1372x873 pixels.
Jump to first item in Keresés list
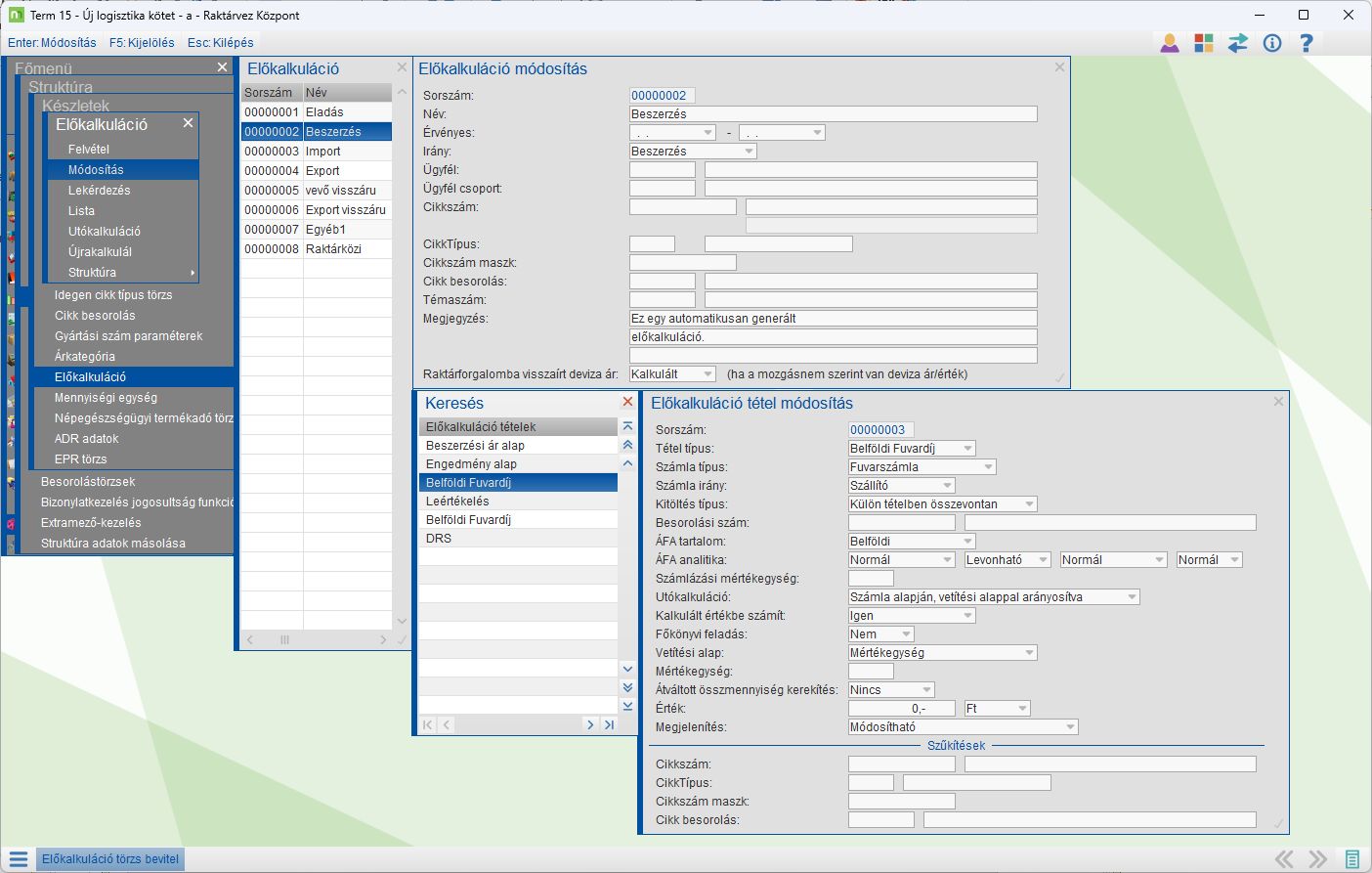(x=627, y=427)
